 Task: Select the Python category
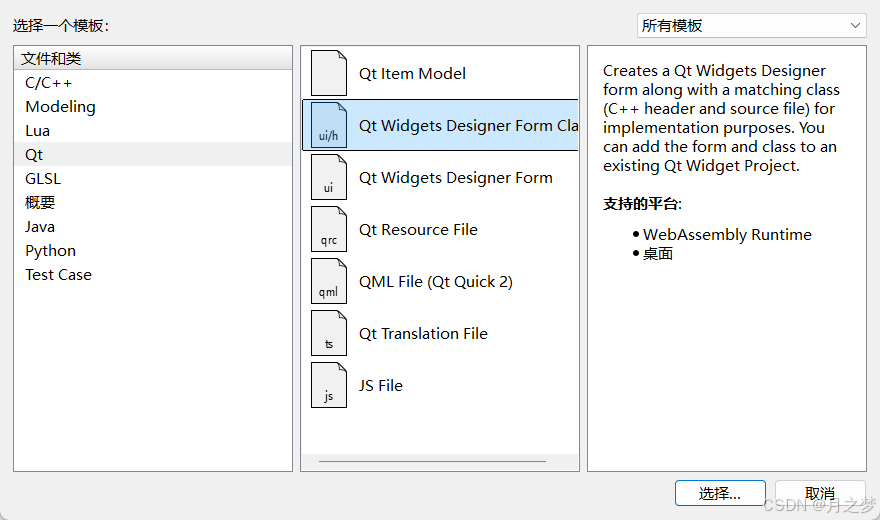153,251
